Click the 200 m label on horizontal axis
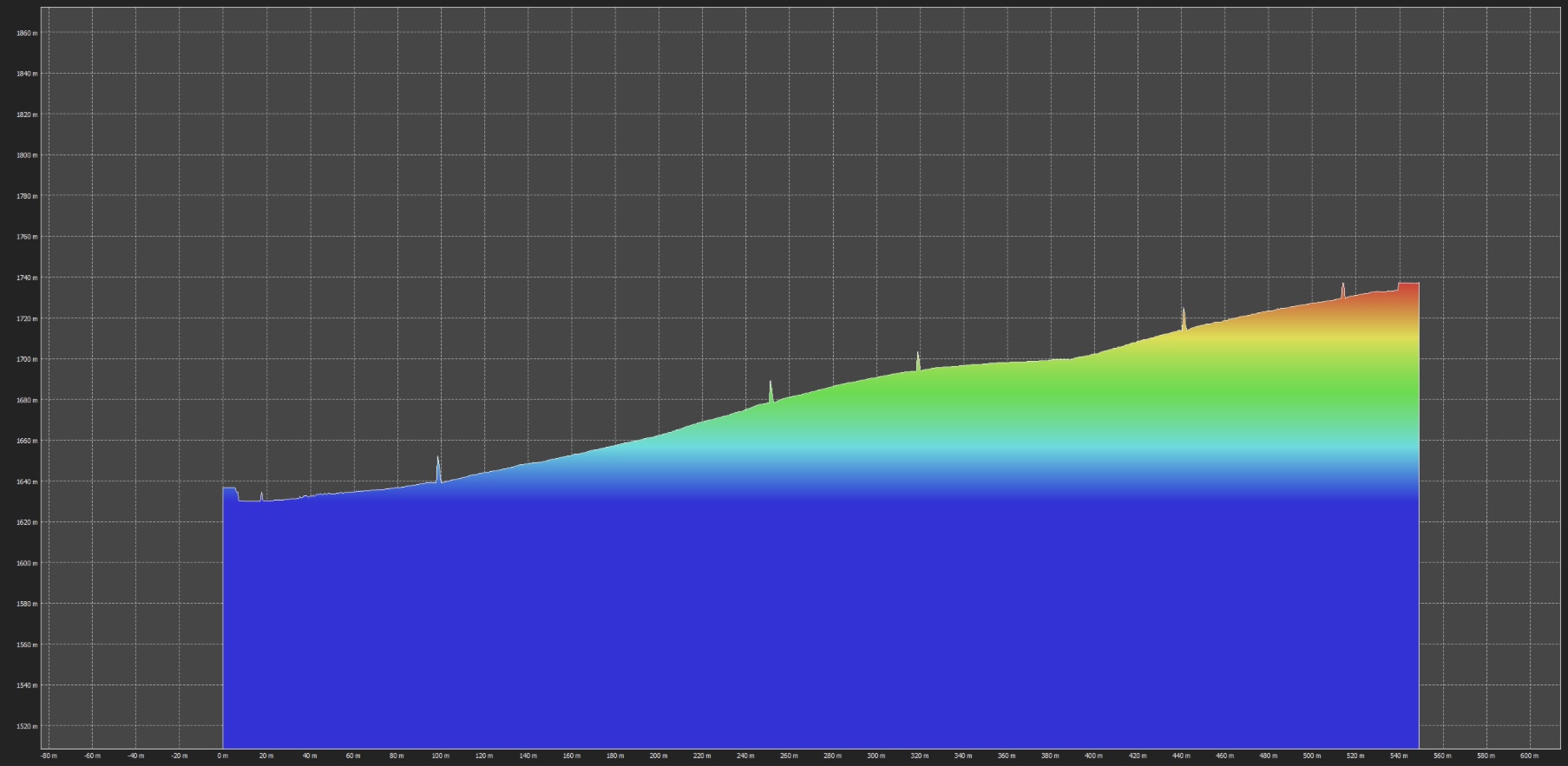The image size is (1568, 766). 658,756
